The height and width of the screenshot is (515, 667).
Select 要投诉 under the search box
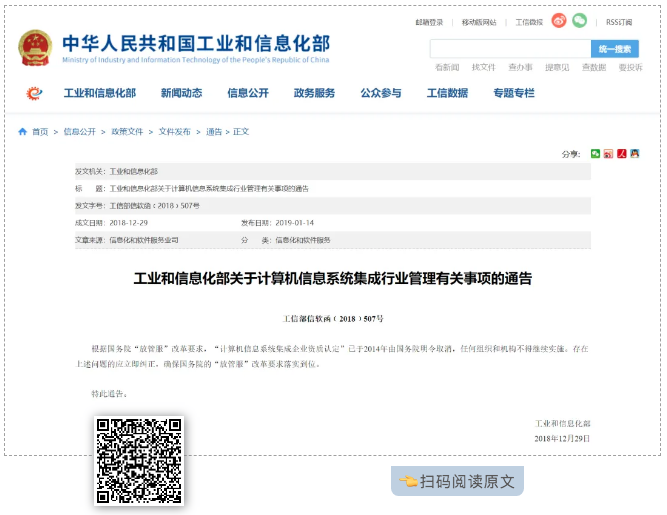(x=630, y=67)
